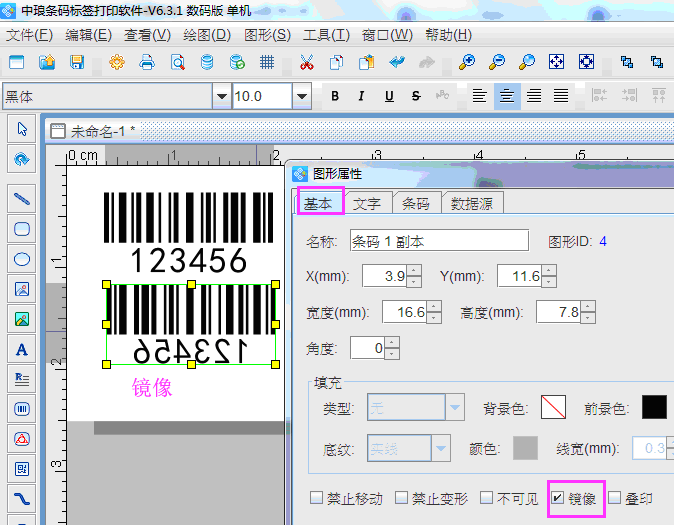Toggle bold text formatting button
674x525 pixels.
tap(335, 97)
